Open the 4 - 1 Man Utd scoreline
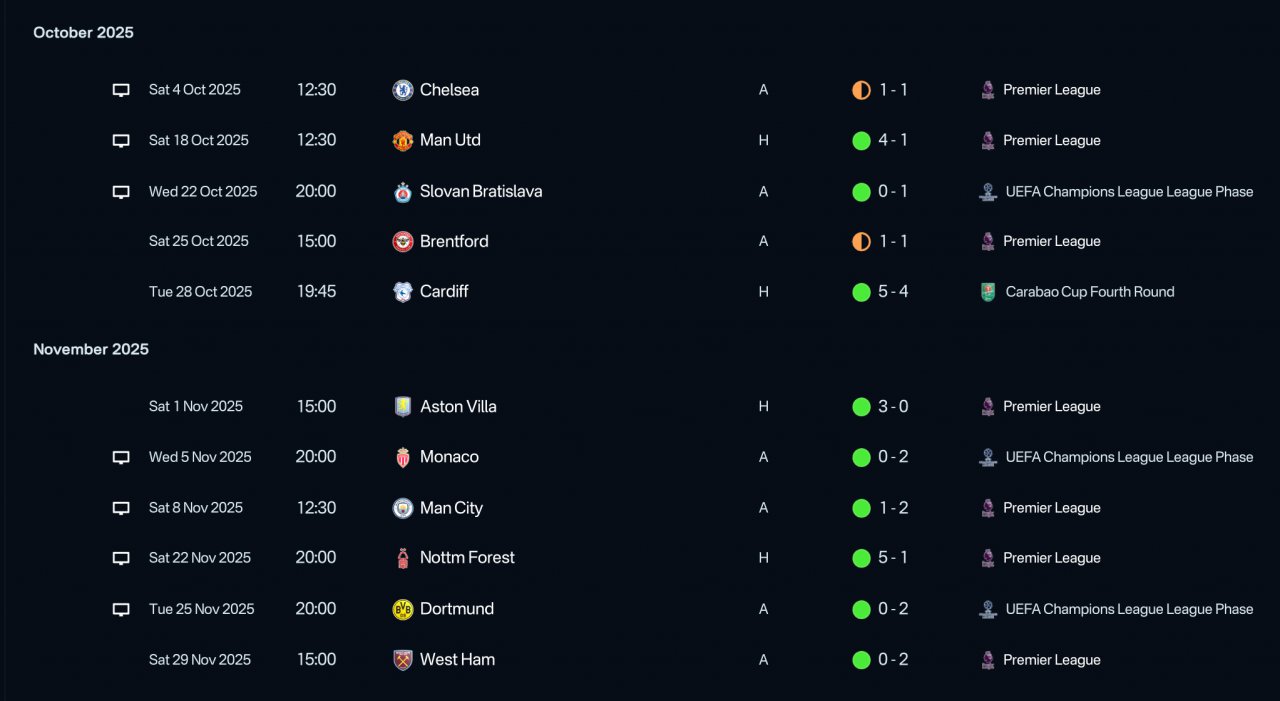This screenshot has width=1280, height=701. point(893,141)
